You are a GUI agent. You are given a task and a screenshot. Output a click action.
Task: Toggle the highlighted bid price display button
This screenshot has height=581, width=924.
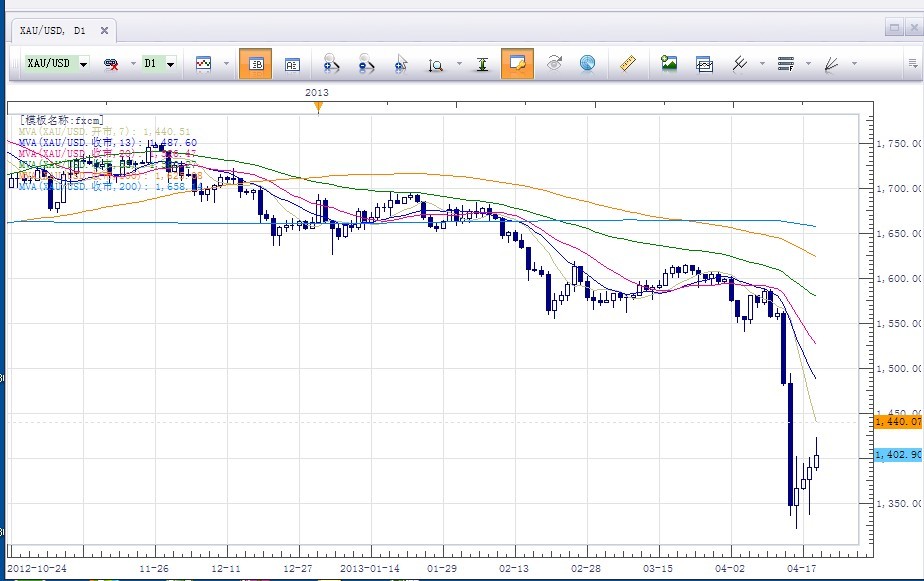click(257, 64)
